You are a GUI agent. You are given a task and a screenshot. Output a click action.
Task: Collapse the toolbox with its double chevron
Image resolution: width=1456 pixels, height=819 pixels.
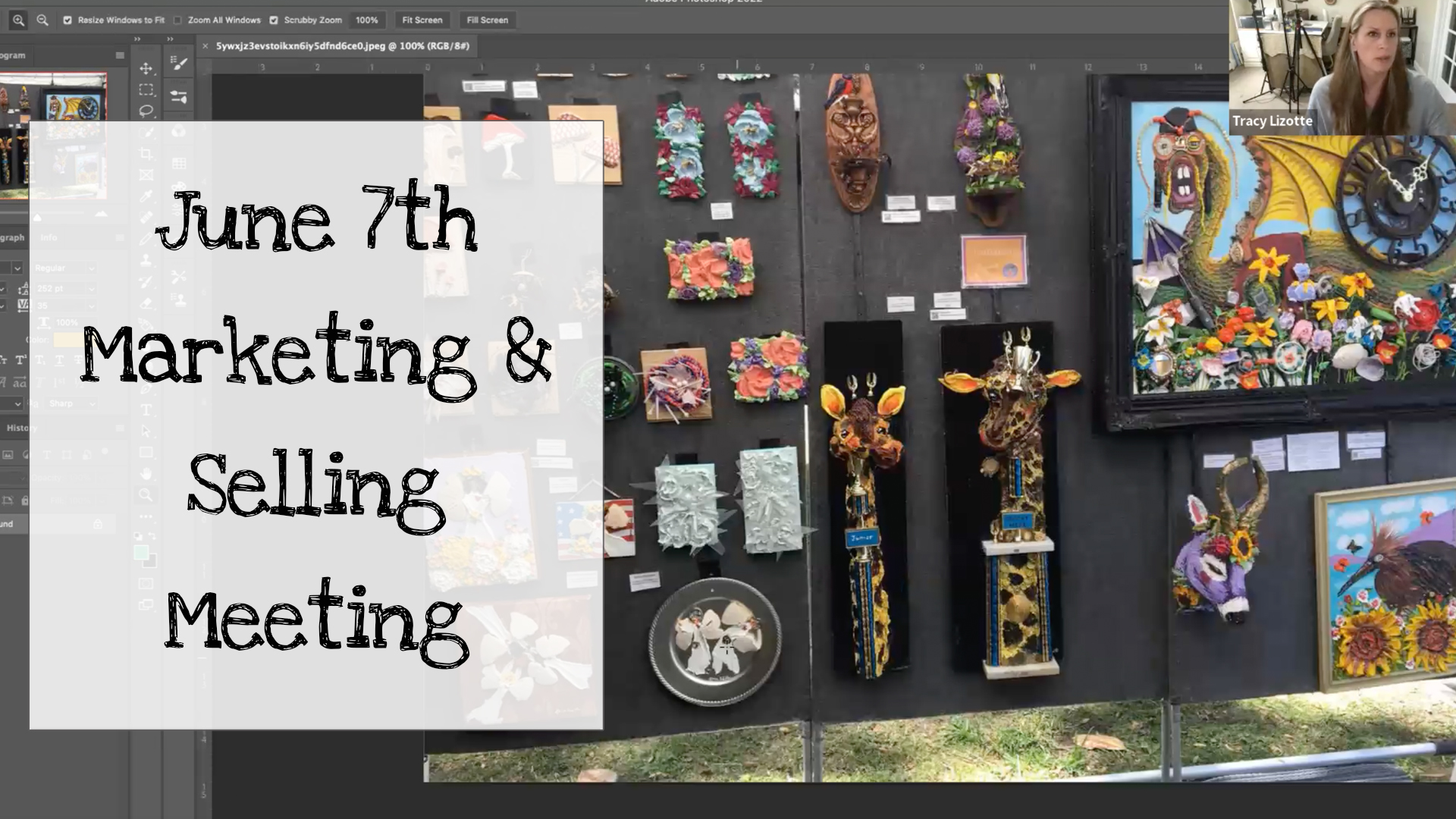137,39
